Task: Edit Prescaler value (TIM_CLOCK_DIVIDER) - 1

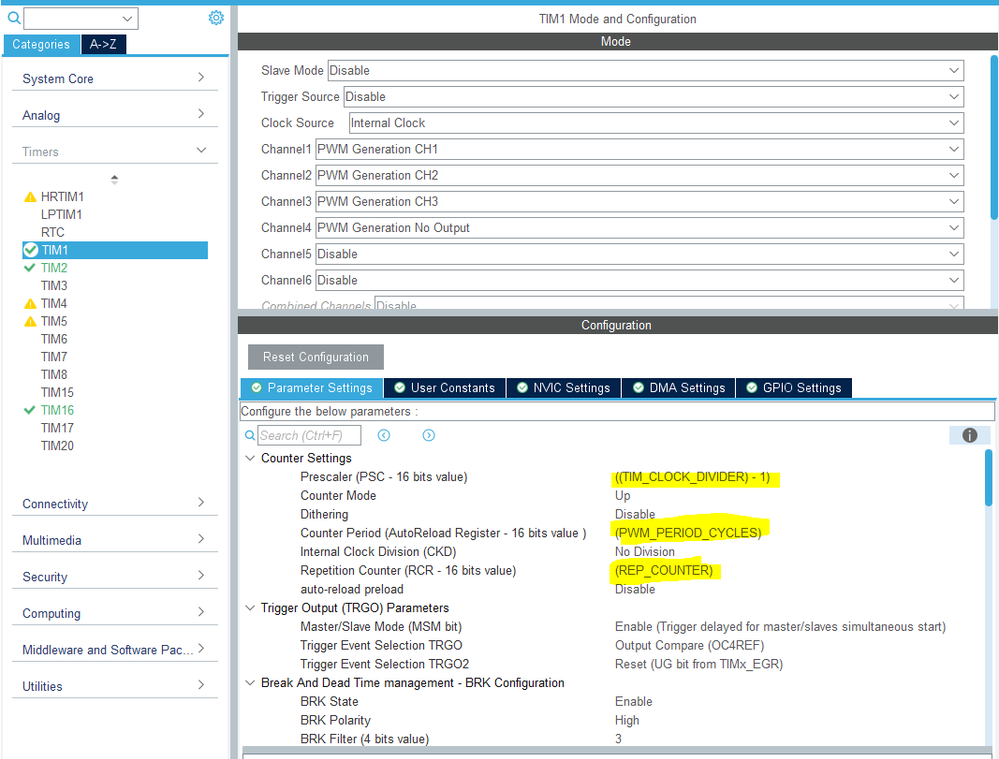Action: [692, 477]
